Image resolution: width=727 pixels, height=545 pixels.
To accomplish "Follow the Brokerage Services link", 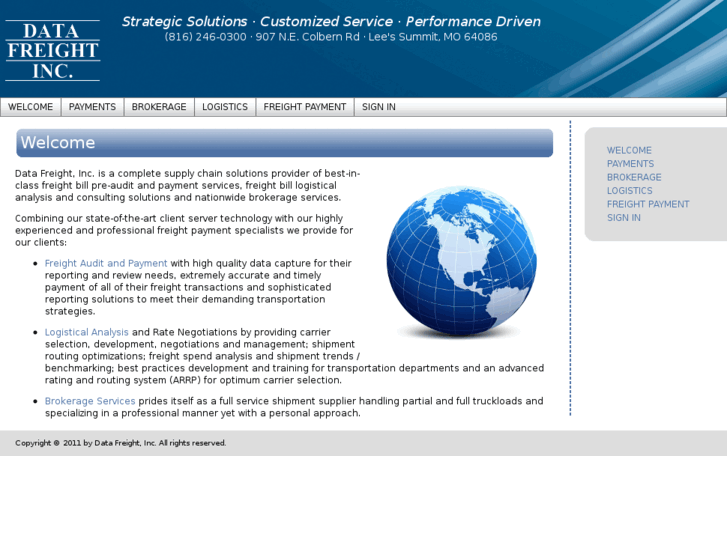I will [90, 401].
